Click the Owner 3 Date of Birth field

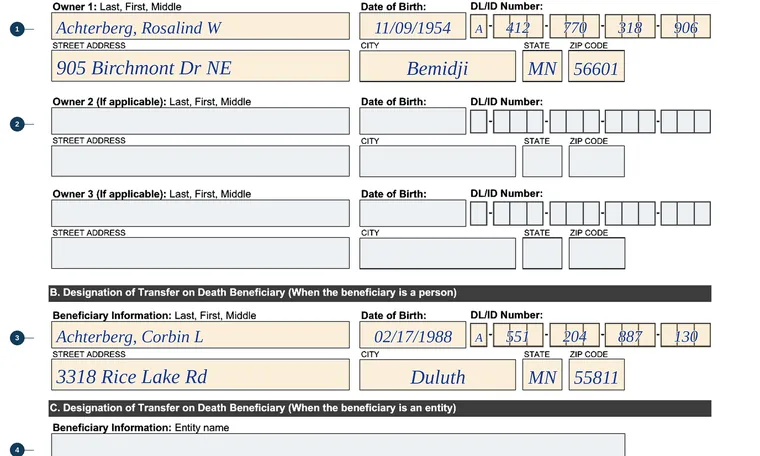tap(412, 213)
